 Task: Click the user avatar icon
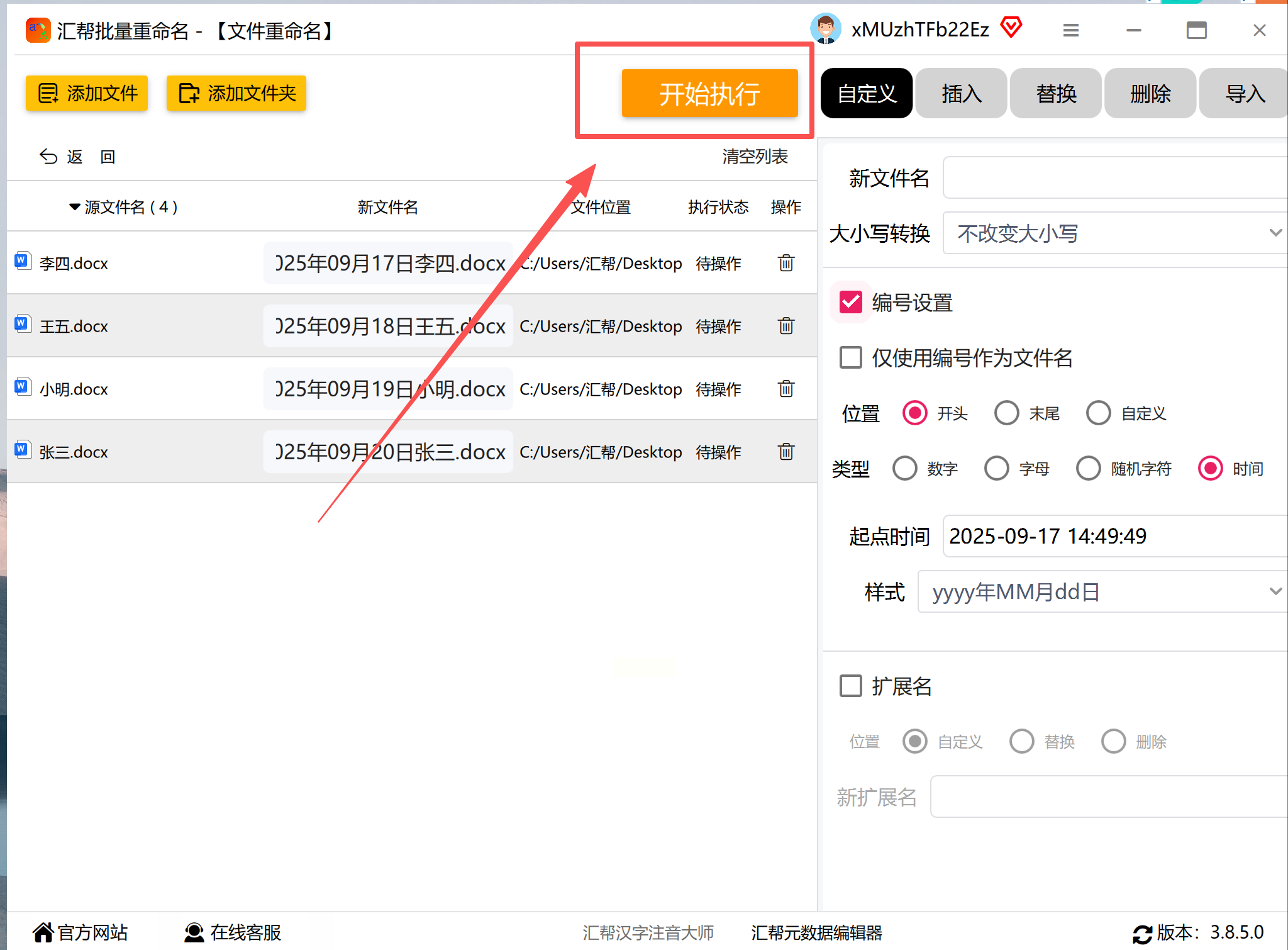tap(825, 29)
